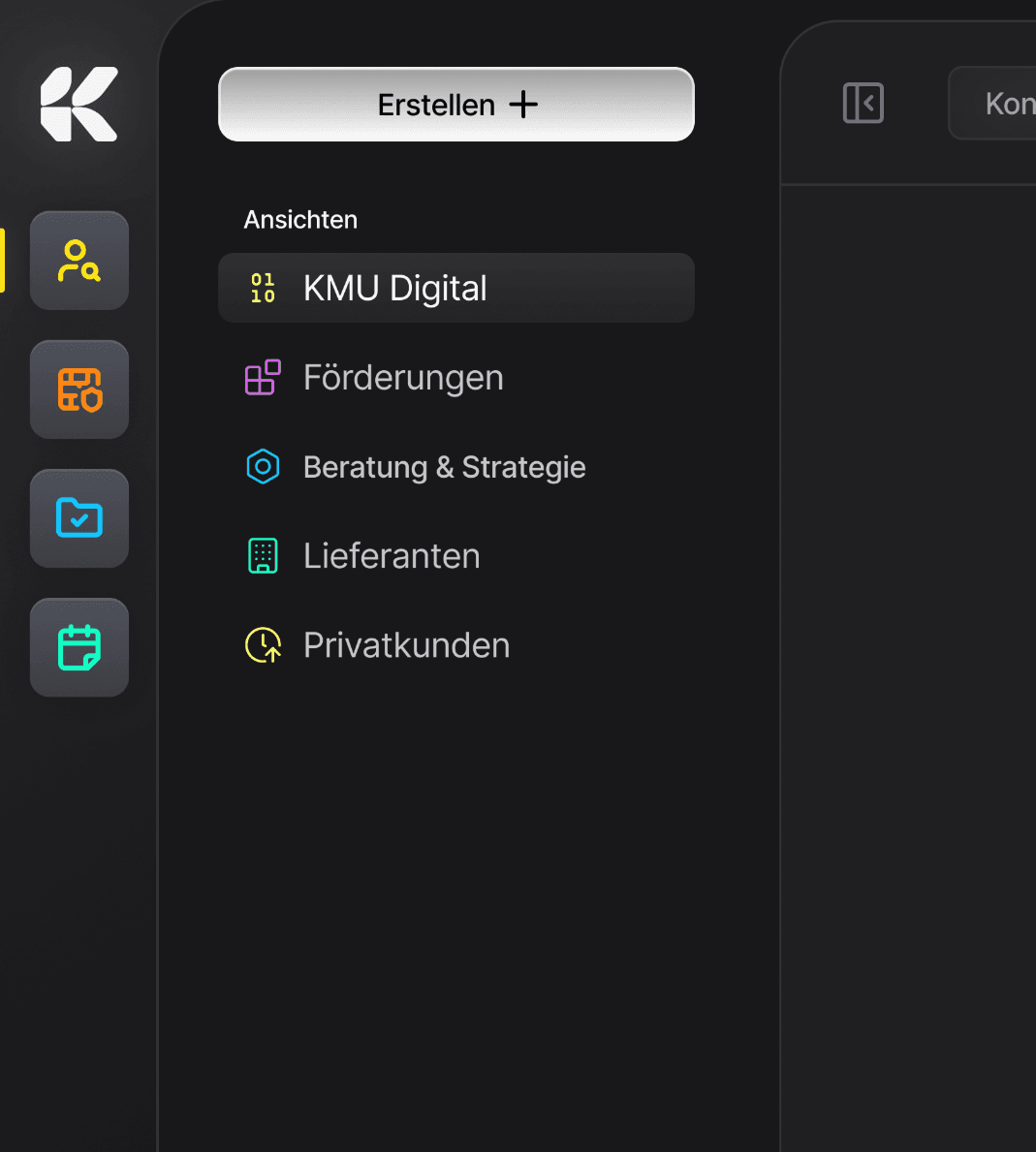
Task: Open the orange store shield sidebar icon
Action: tap(79, 389)
